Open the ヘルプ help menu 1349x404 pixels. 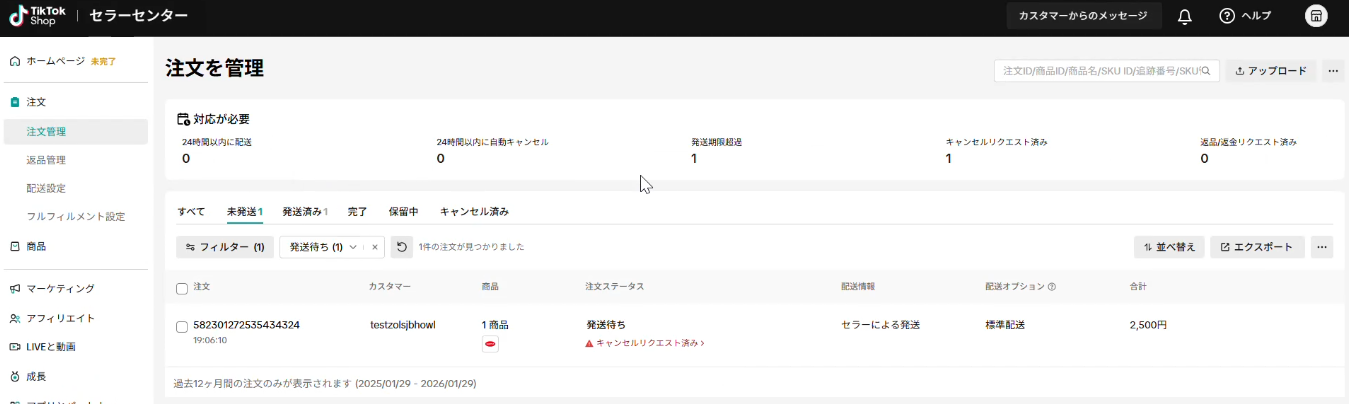(1245, 16)
